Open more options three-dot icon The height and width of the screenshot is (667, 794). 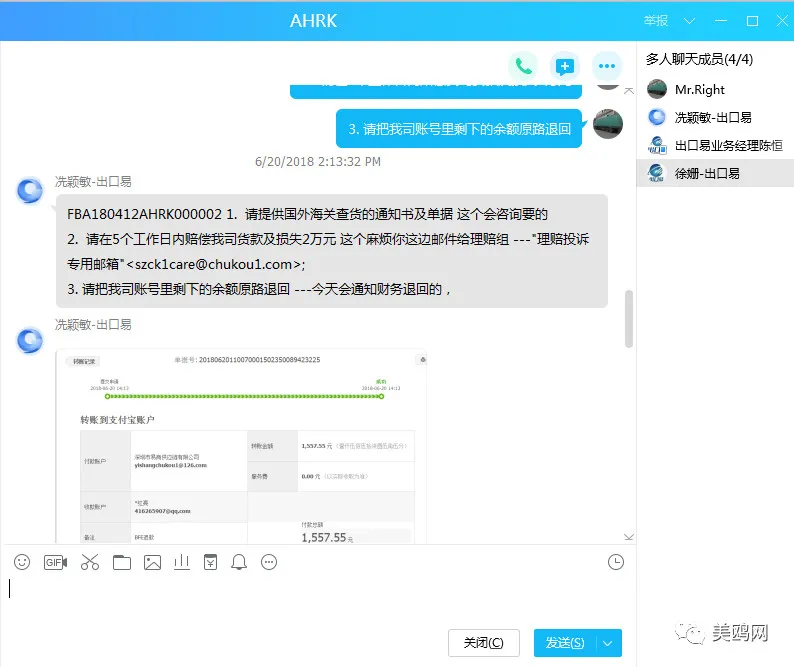[607, 66]
